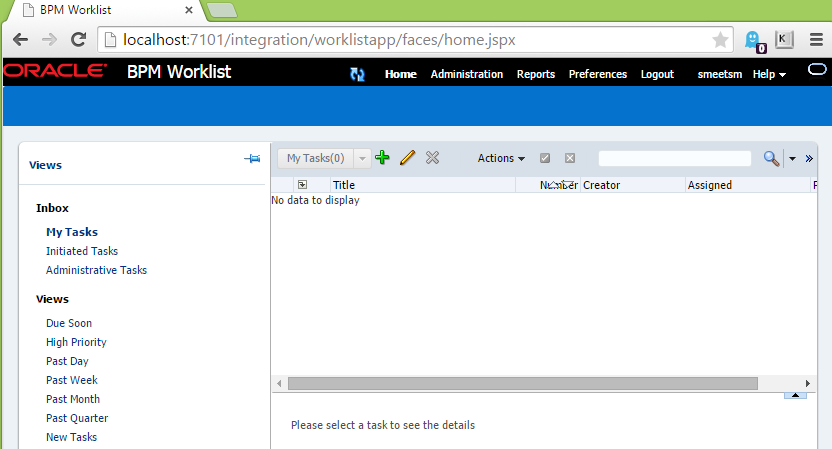Screen dimensions: 832x449
Task: Expand the Actions dropdown menu
Action: [501, 158]
